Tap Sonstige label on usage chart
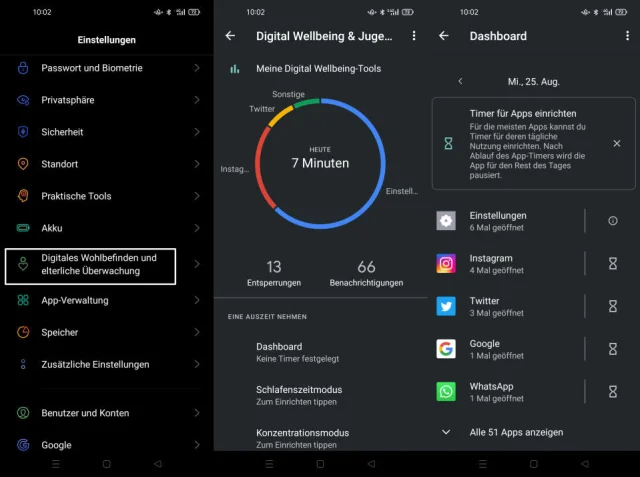 point(288,94)
